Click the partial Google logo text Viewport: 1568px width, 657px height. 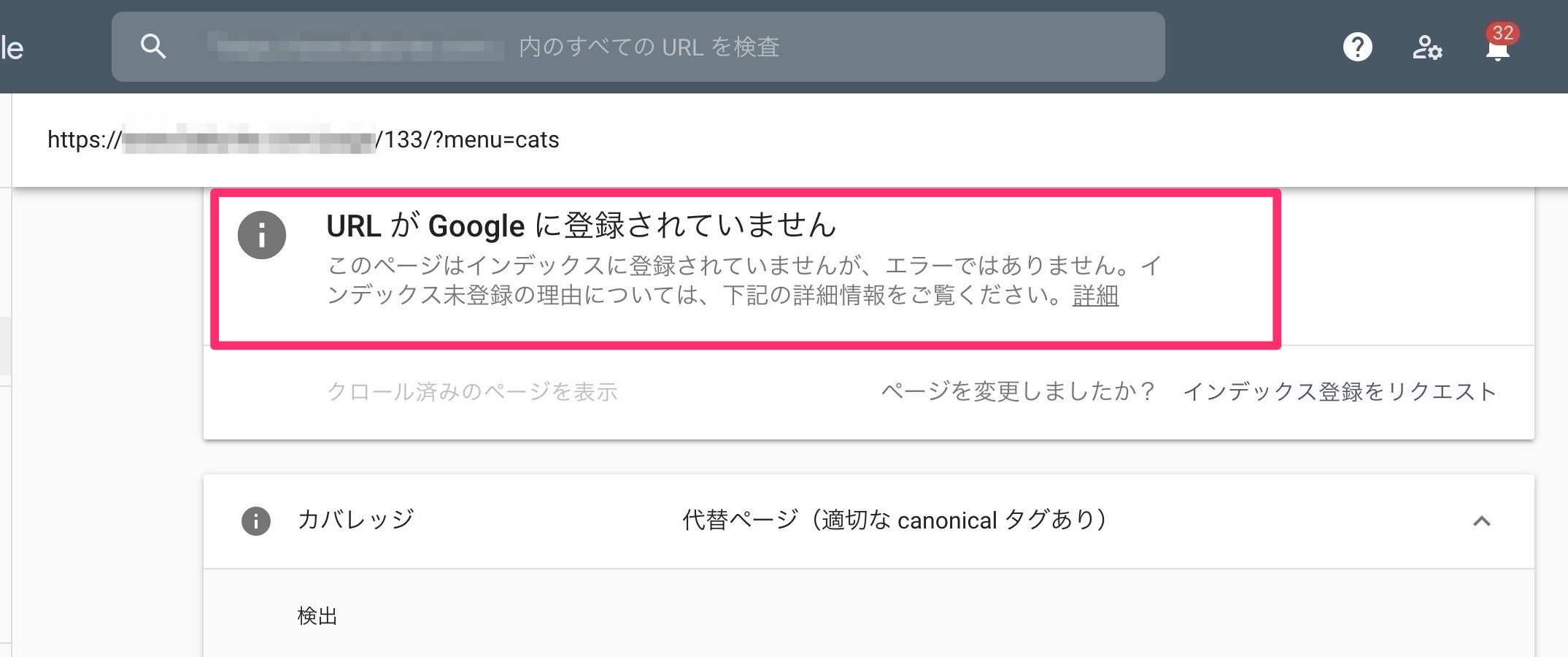click(12, 48)
